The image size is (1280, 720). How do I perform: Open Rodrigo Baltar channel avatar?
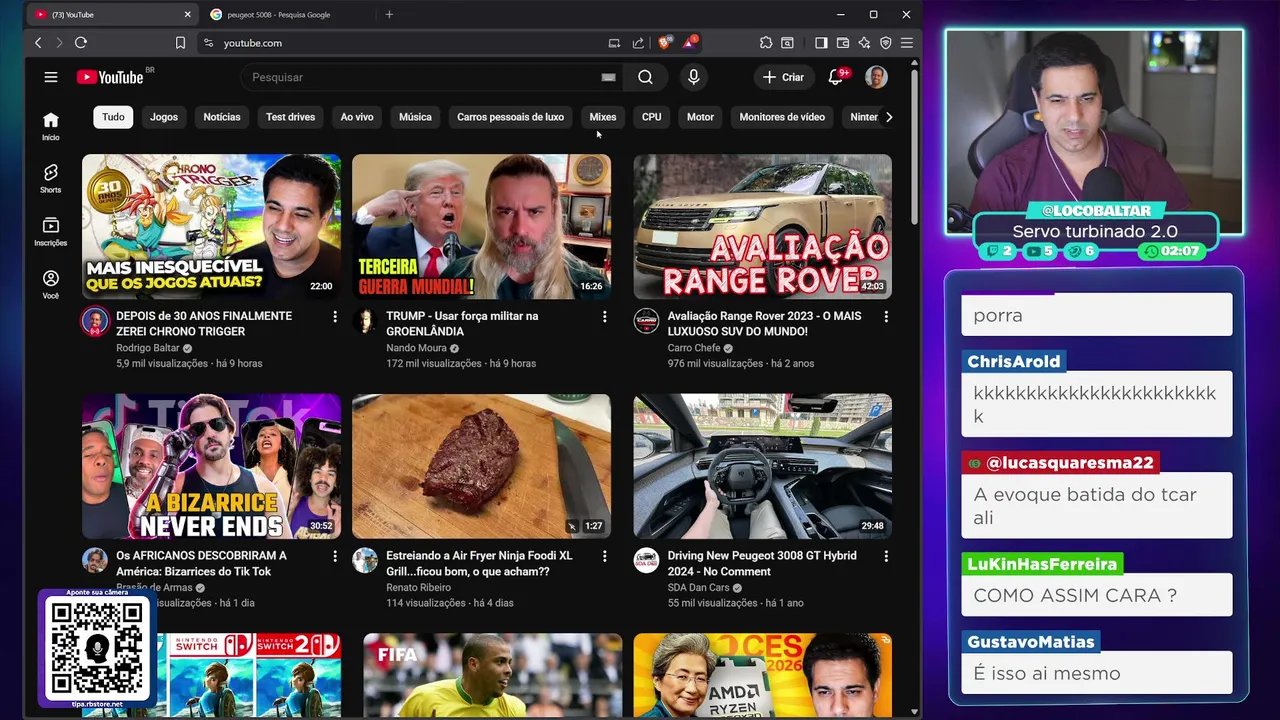tap(95, 321)
